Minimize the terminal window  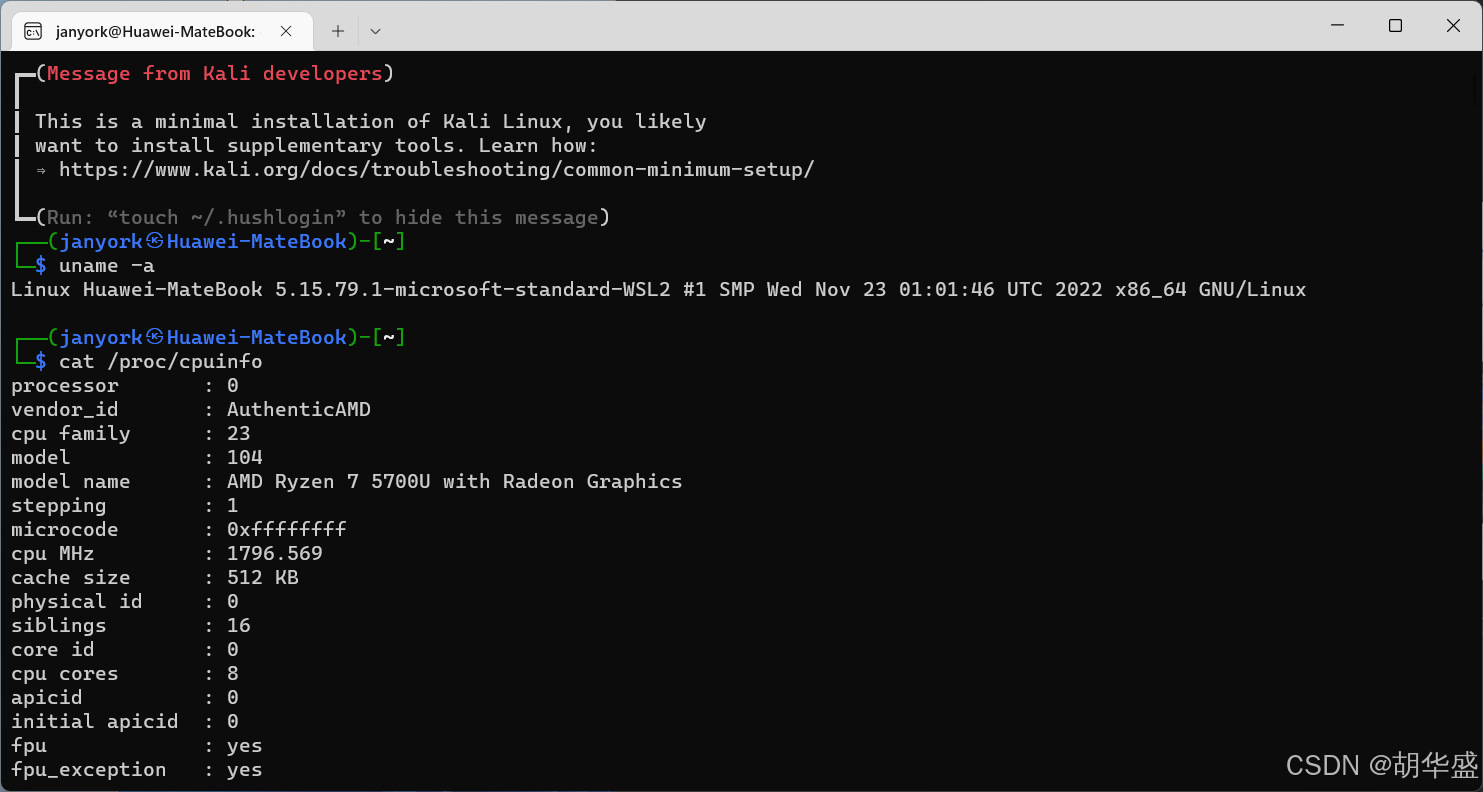tap(1337, 26)
